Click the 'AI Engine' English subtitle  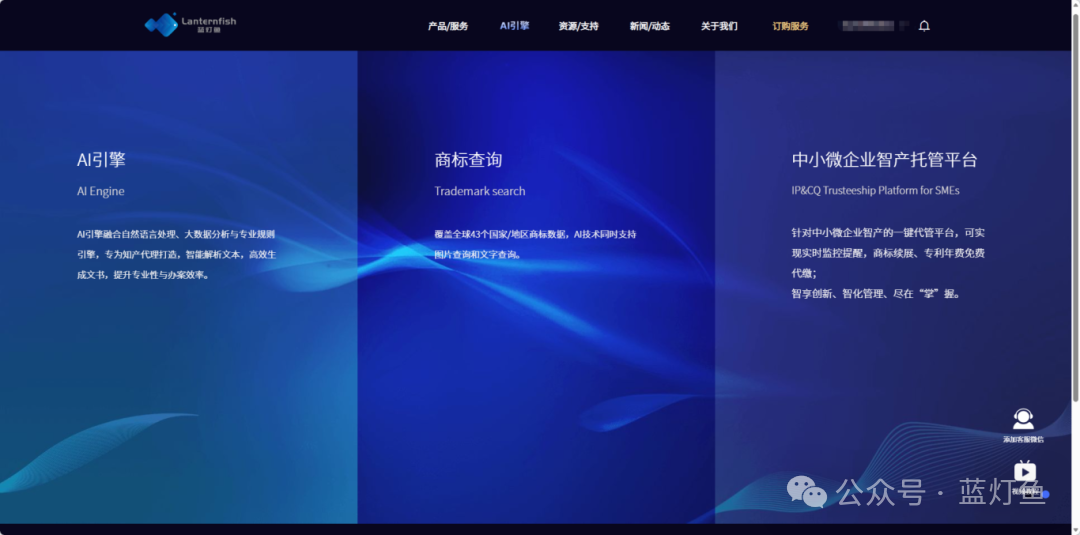point(100,191)
